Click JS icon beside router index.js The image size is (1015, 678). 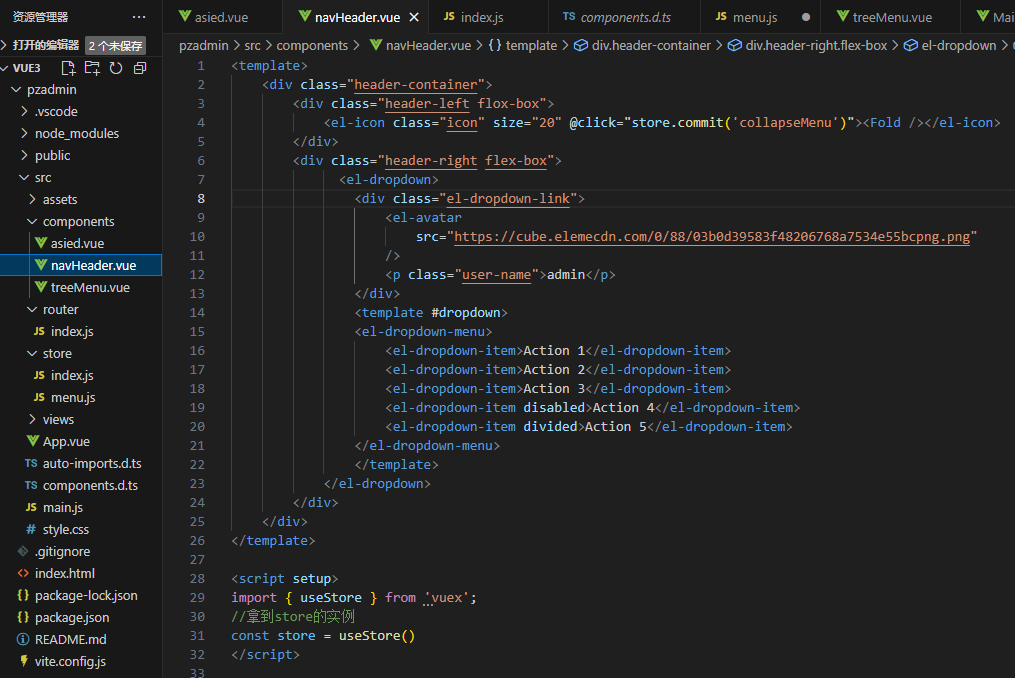[39, 331]
